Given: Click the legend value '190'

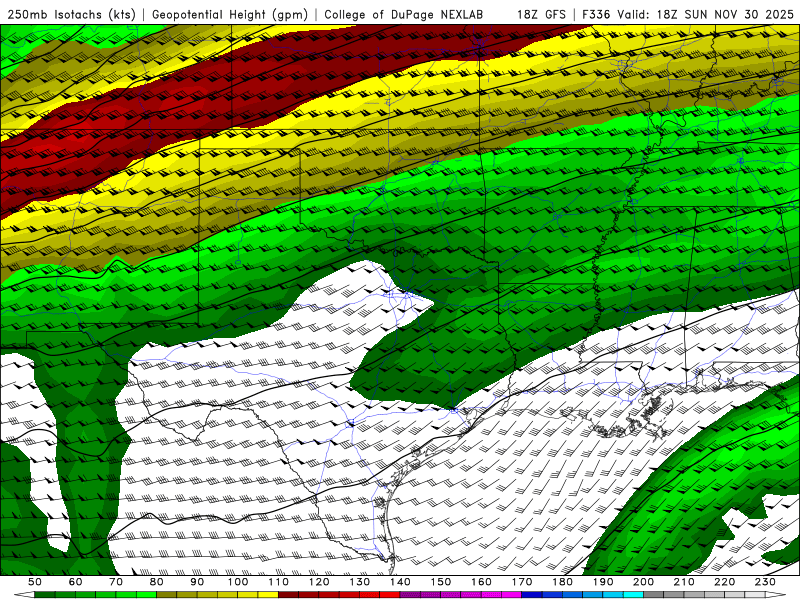Looking at the screenshot, I should 603,582.
